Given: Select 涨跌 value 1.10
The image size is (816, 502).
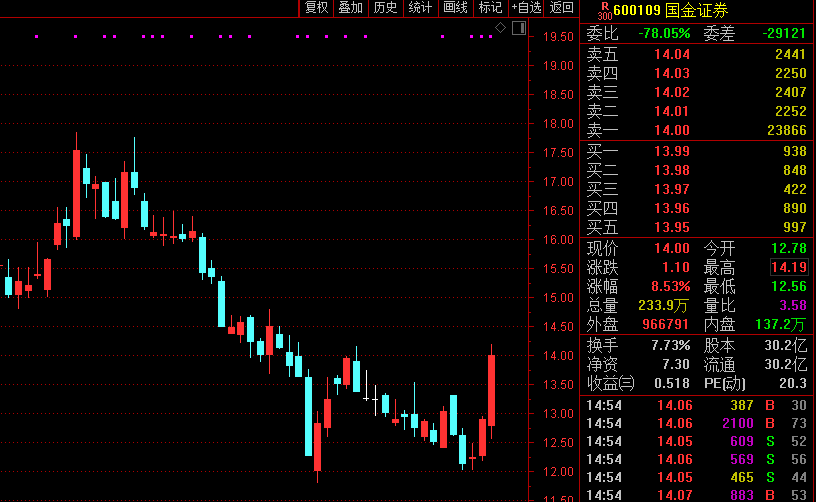Looking at the screenshot, I should point(675,267).
